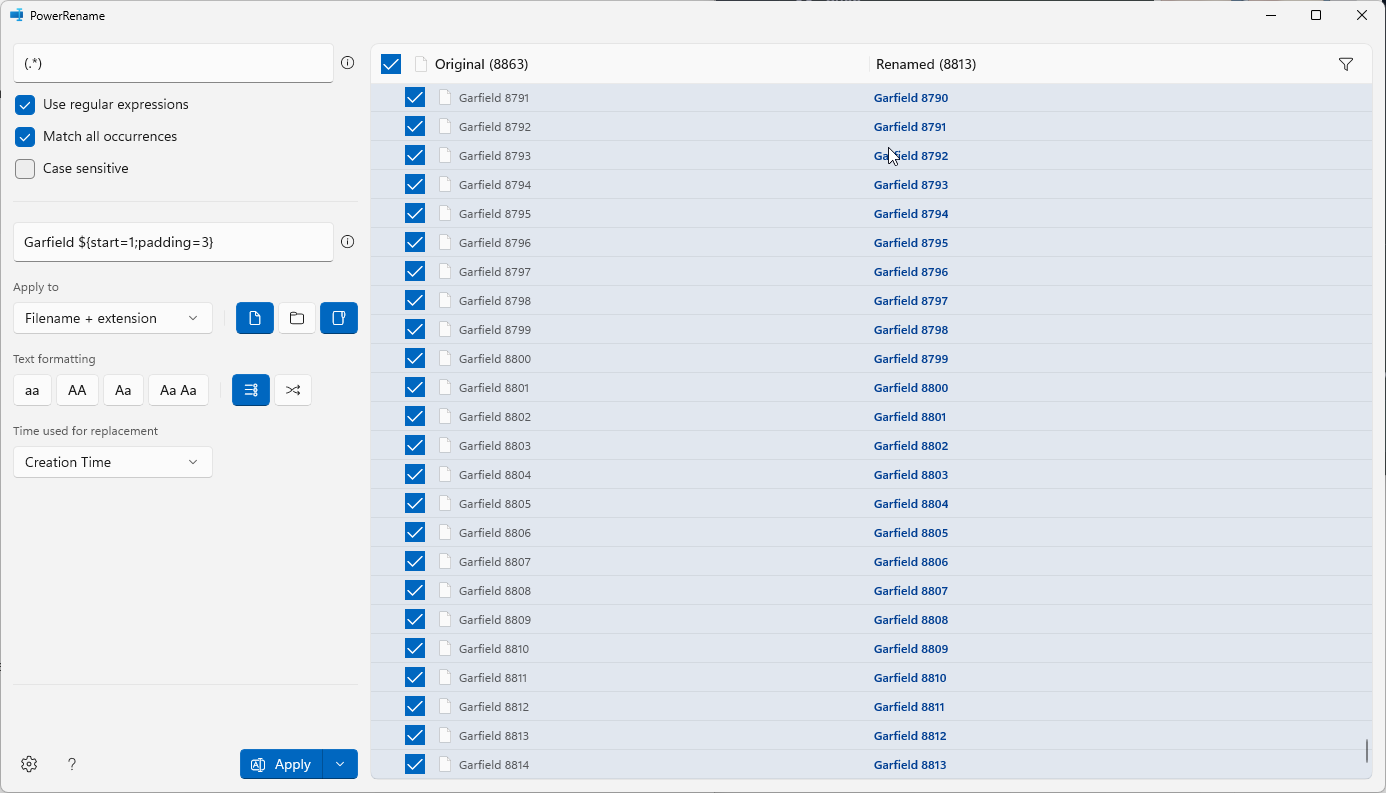Click the replace-with text field
1386x793 pixels.
click(x=173, y=242)
